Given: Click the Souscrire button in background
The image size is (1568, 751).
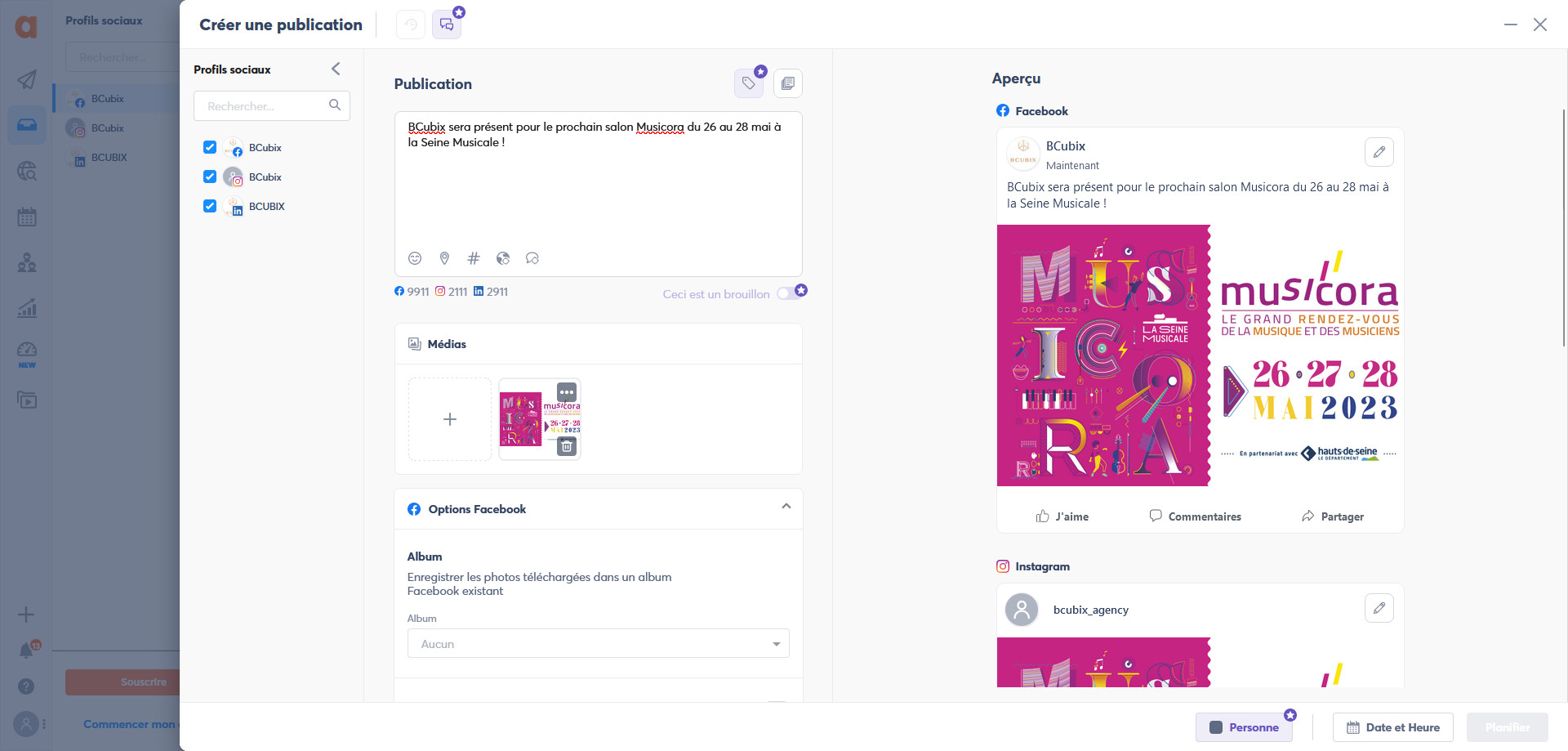Looking at the screenshot, I should (x=122, y=682).
